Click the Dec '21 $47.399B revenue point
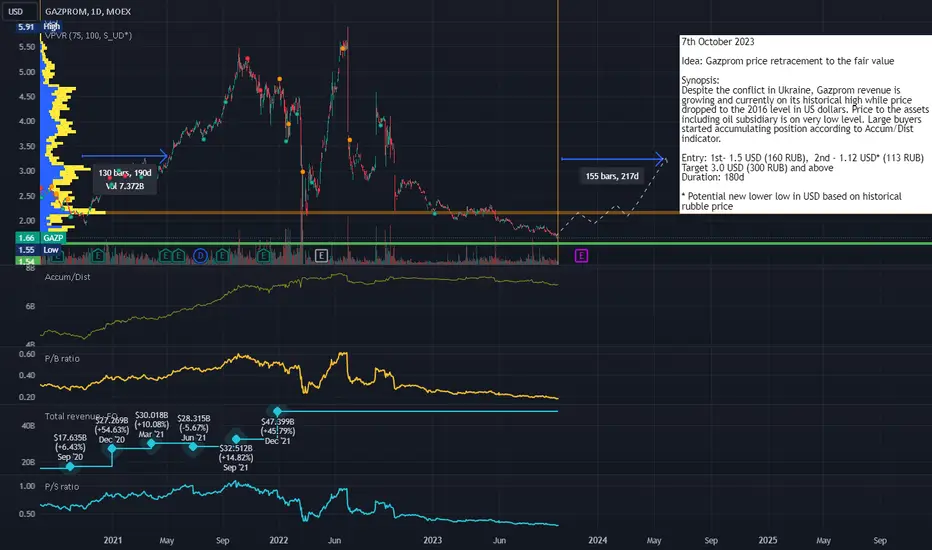 [x=277, y=411]
